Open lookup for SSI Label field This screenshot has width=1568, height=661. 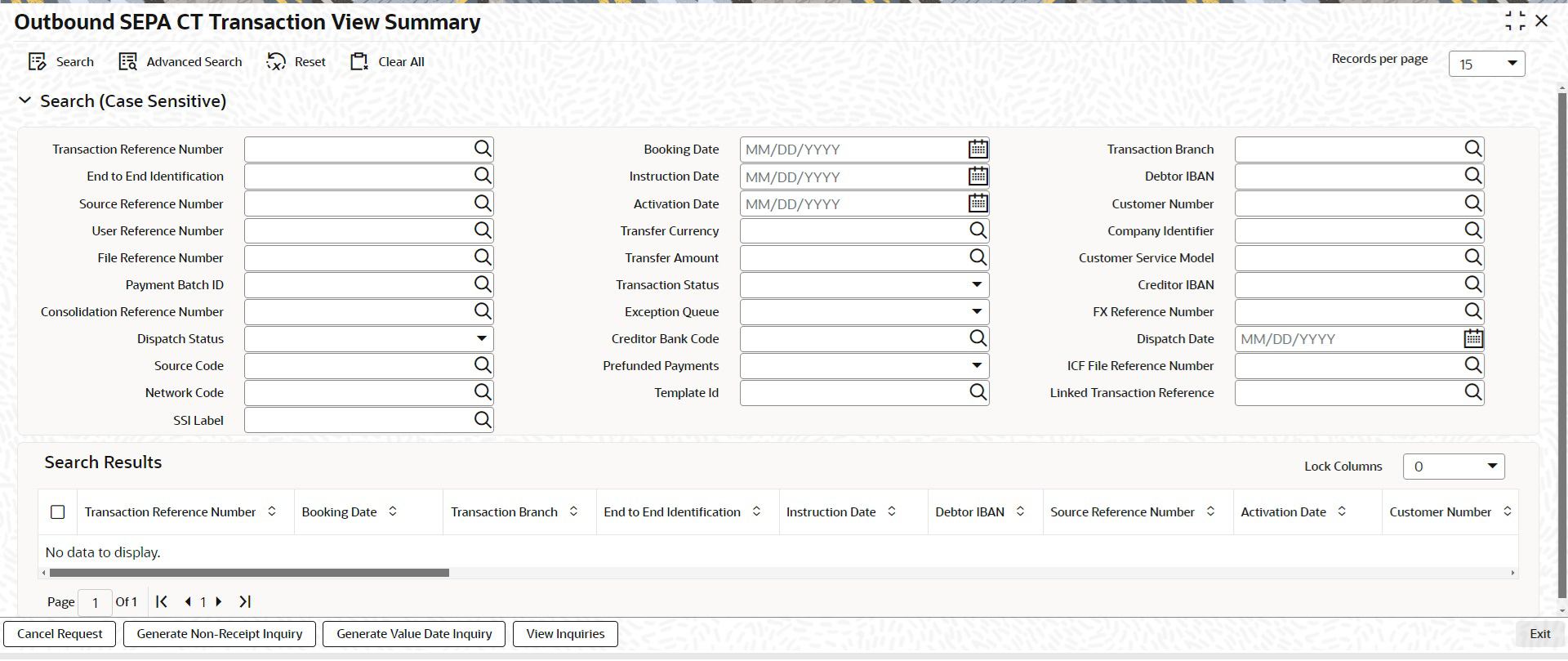point(483,420)
